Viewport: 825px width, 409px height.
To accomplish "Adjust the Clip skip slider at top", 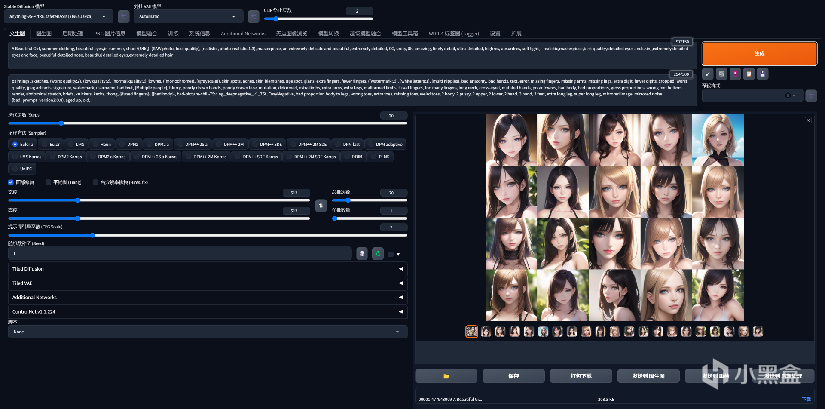I will click(319, 19).
